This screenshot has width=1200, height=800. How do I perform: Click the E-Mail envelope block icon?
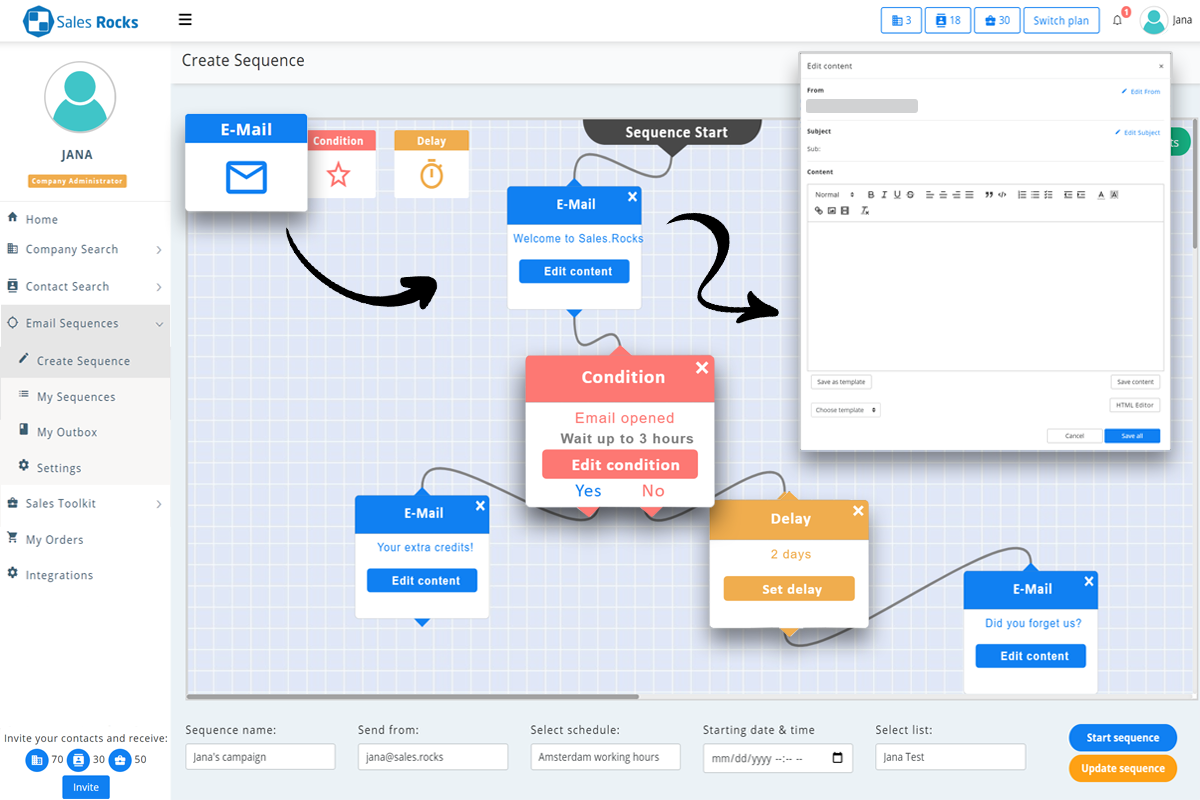pos(246,177)
